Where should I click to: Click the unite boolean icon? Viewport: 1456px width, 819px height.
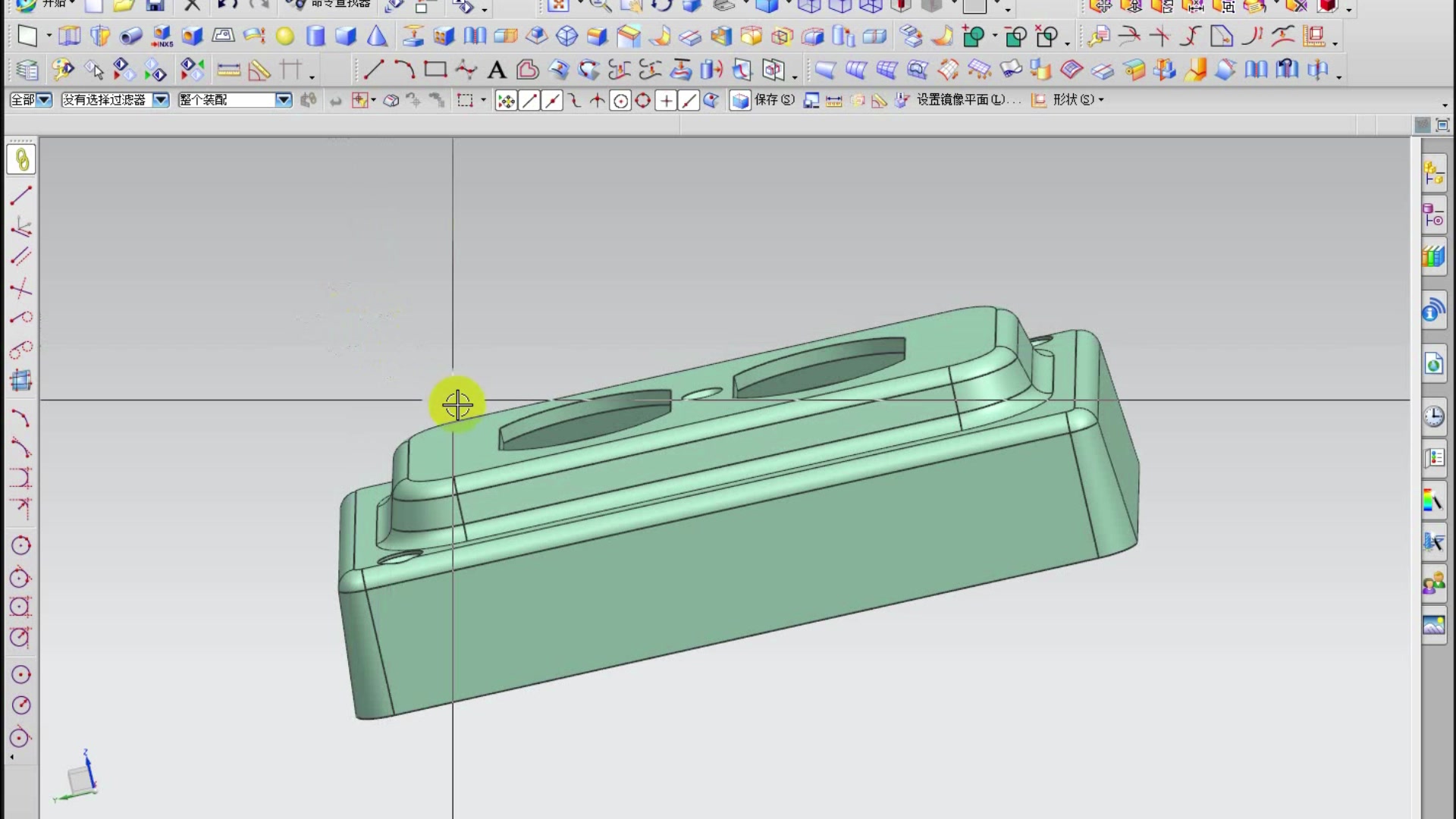973,36
